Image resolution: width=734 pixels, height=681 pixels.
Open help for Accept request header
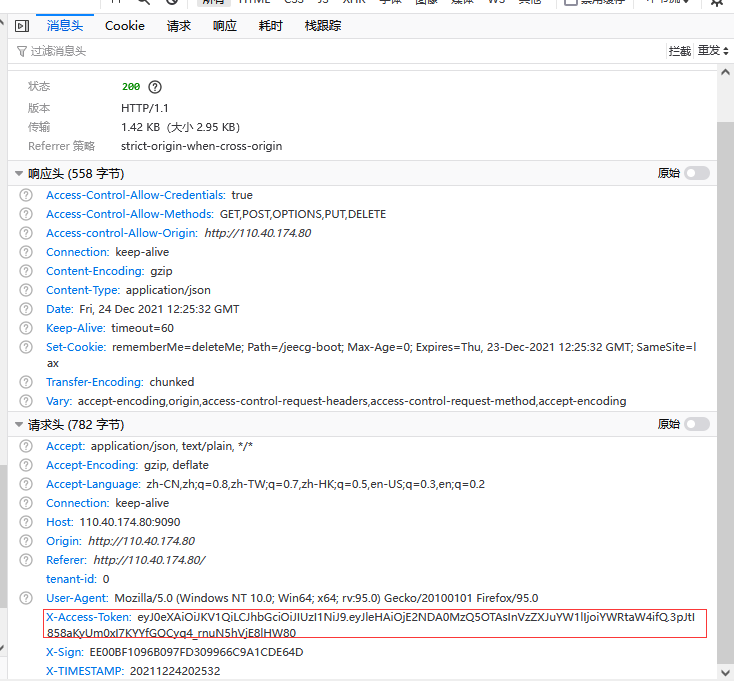(26, 447)
